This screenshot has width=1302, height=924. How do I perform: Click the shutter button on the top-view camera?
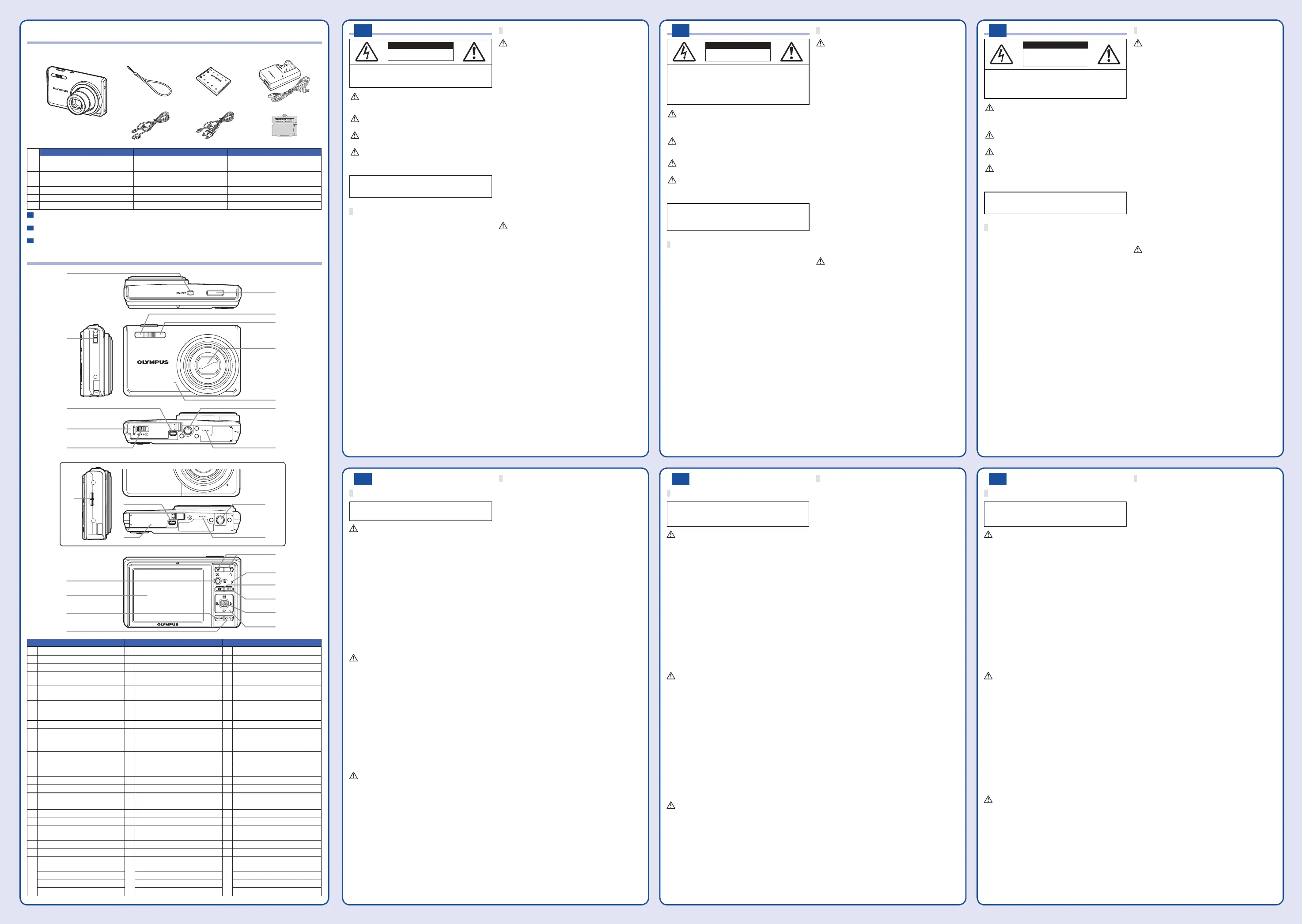[x=215, y=293]
